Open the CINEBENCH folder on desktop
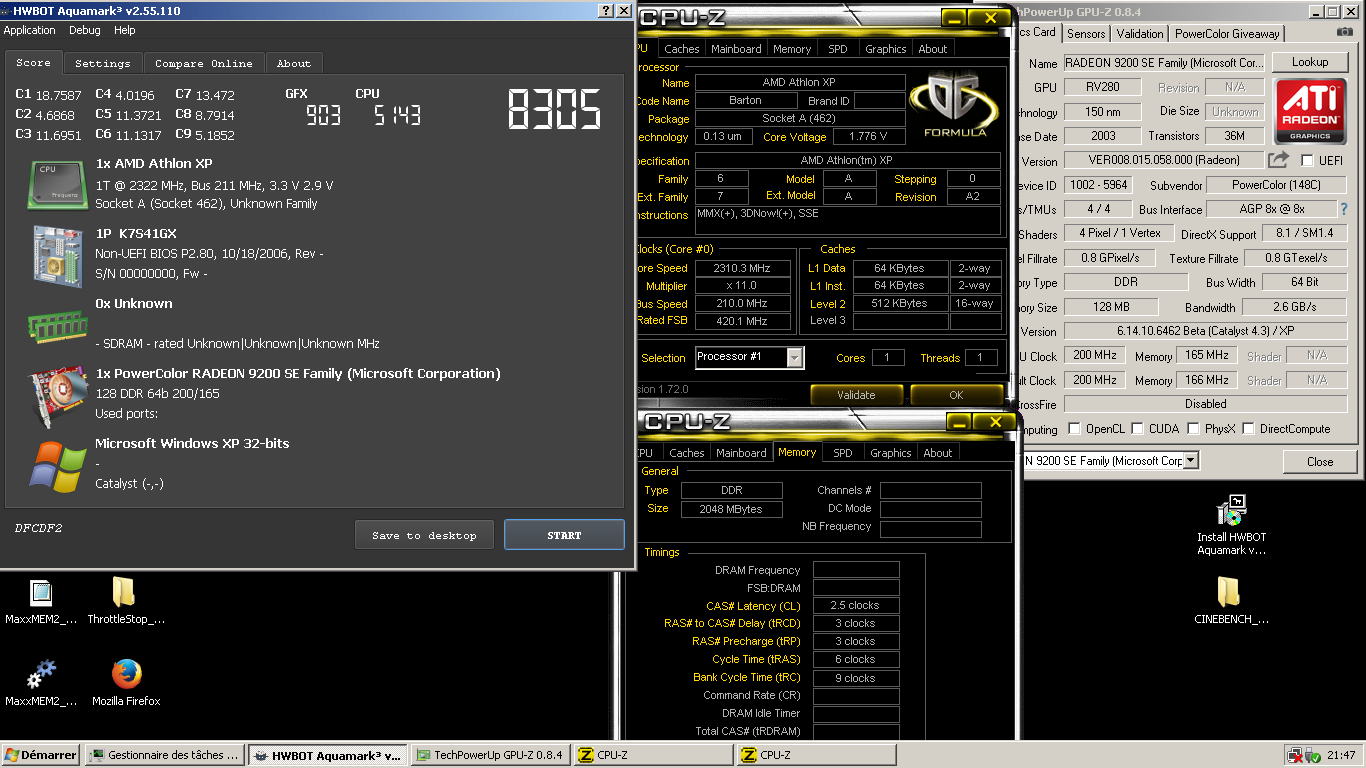Screen dimensions: 1366x768 coord(1229,592)
